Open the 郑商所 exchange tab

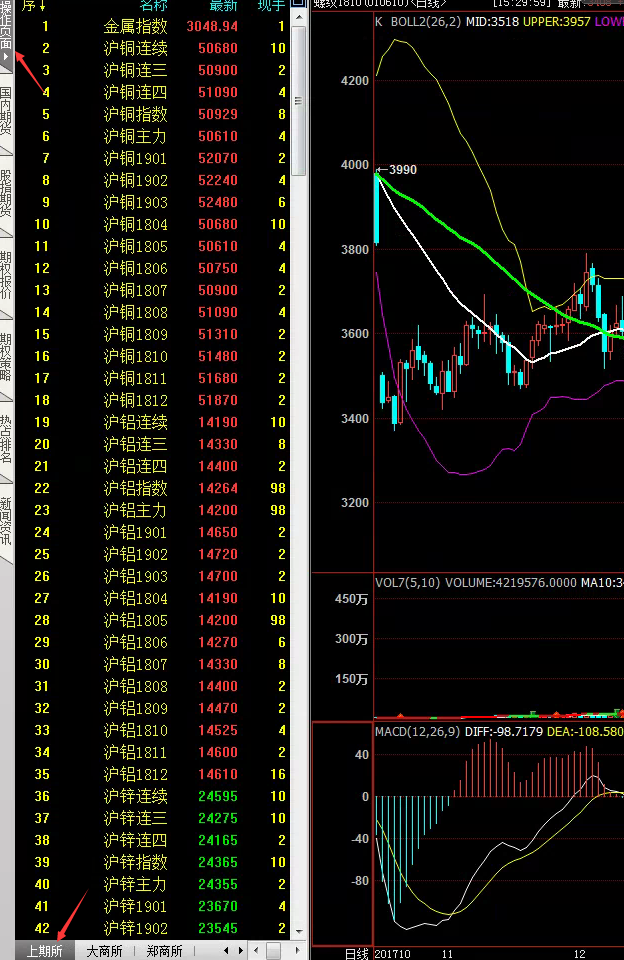pos(164,951)
